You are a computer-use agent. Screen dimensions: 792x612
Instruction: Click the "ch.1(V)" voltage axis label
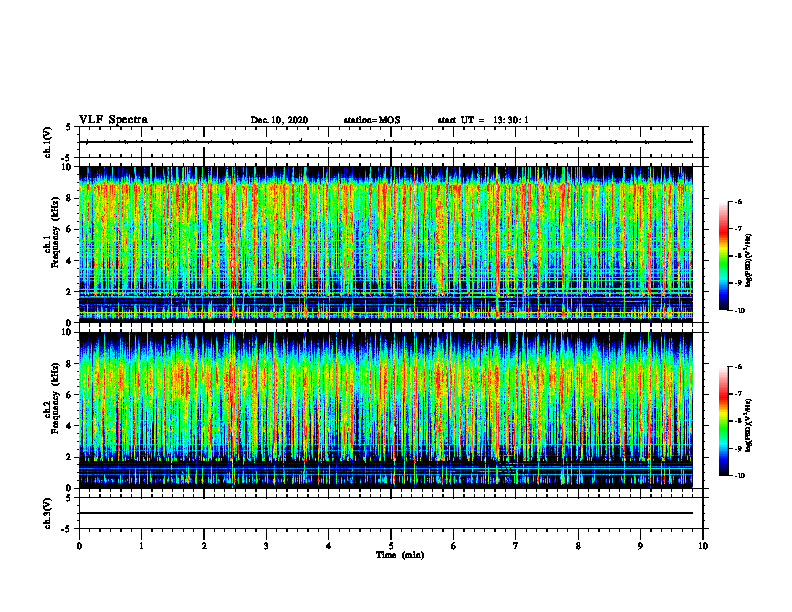click(x=48, y=142)
